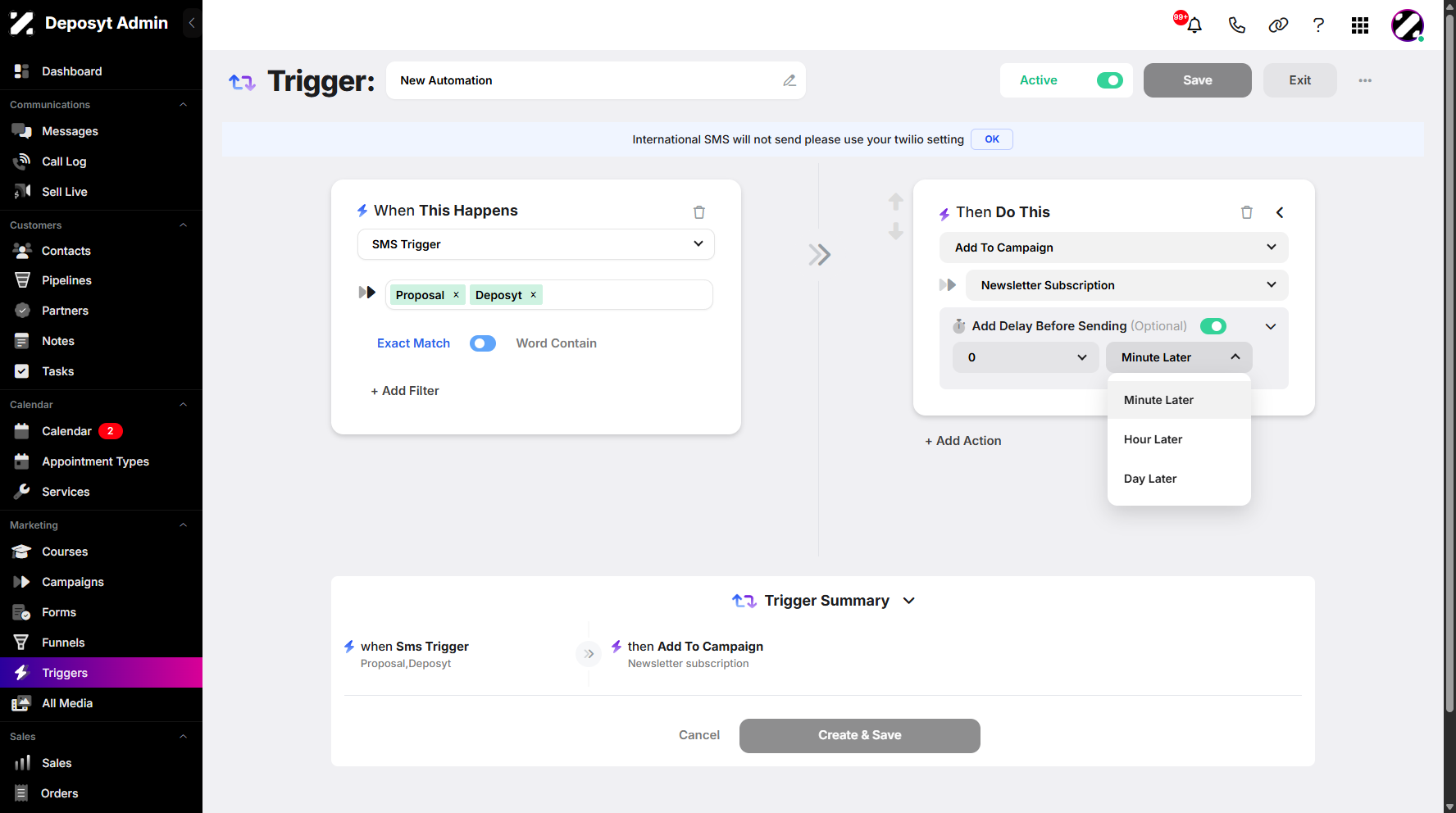This screenshot has height=813, width=1456.
Task: Toggle Add Delay Before Sending switch
Action: (x=1213, y=326)
